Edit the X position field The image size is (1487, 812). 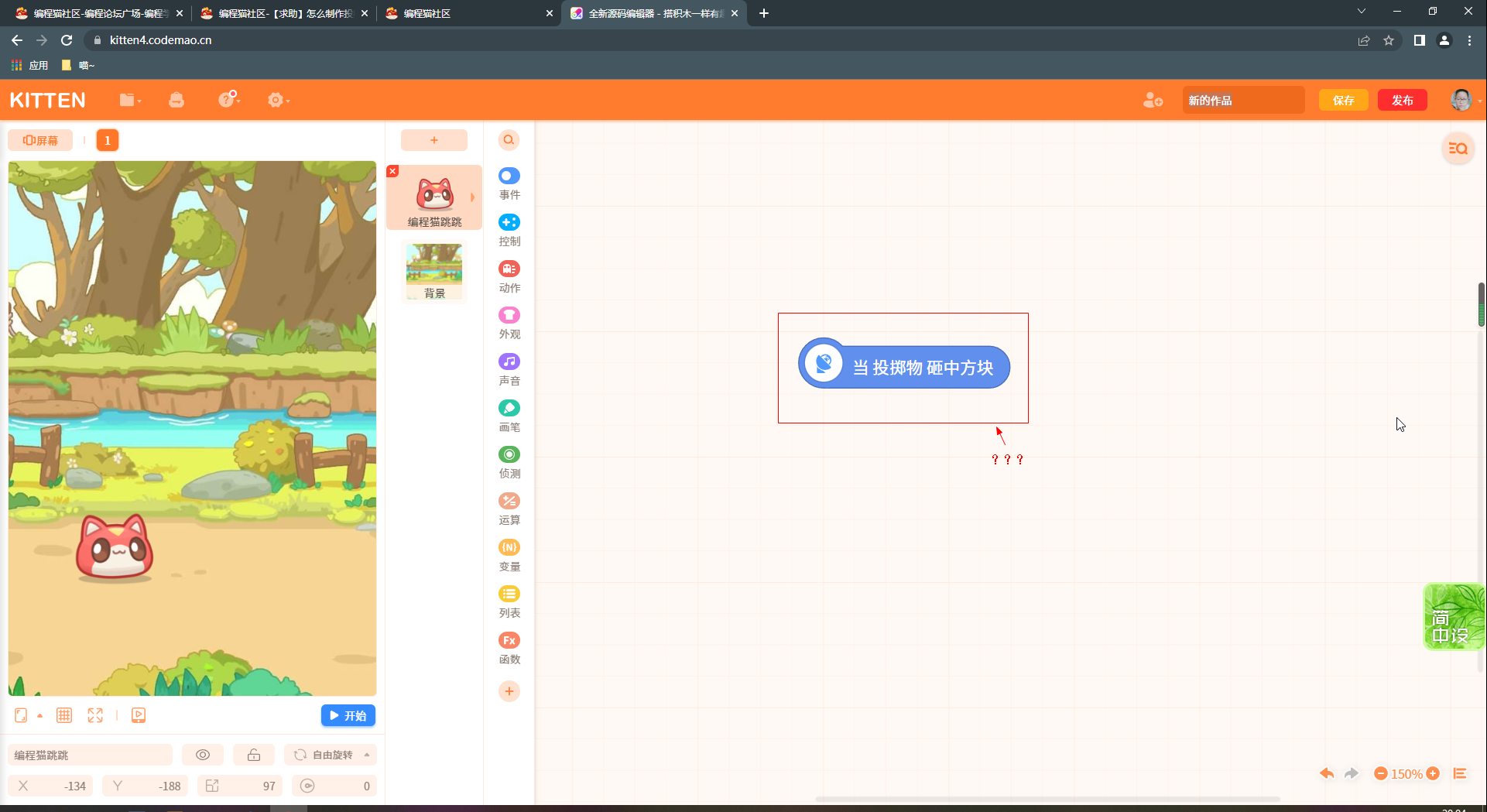point(50,786)
